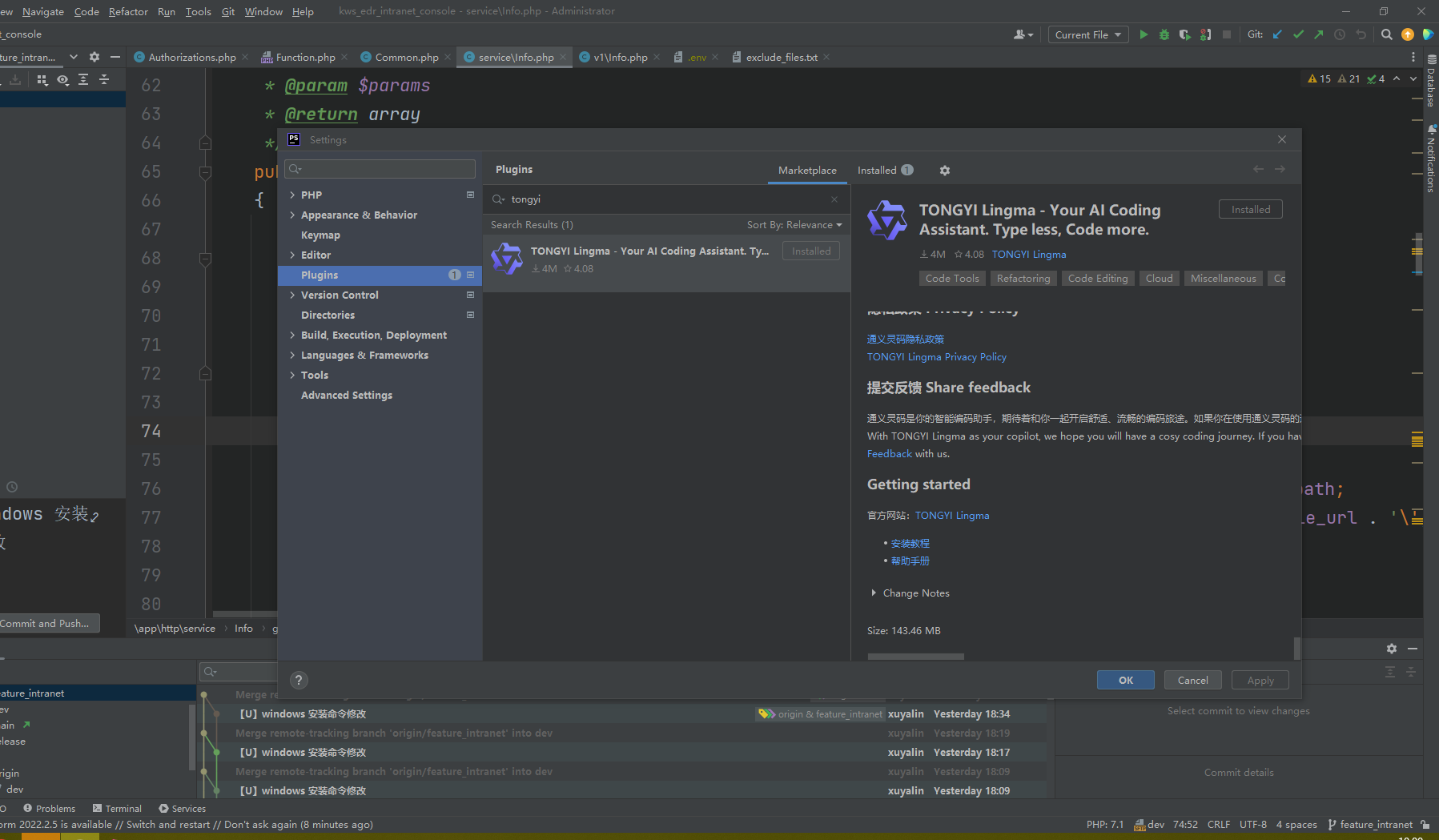Viewport: 1439px width, 840px height.
Task: Open the Sort By Relevance dropdown
Action: click(x=794, y=225)
